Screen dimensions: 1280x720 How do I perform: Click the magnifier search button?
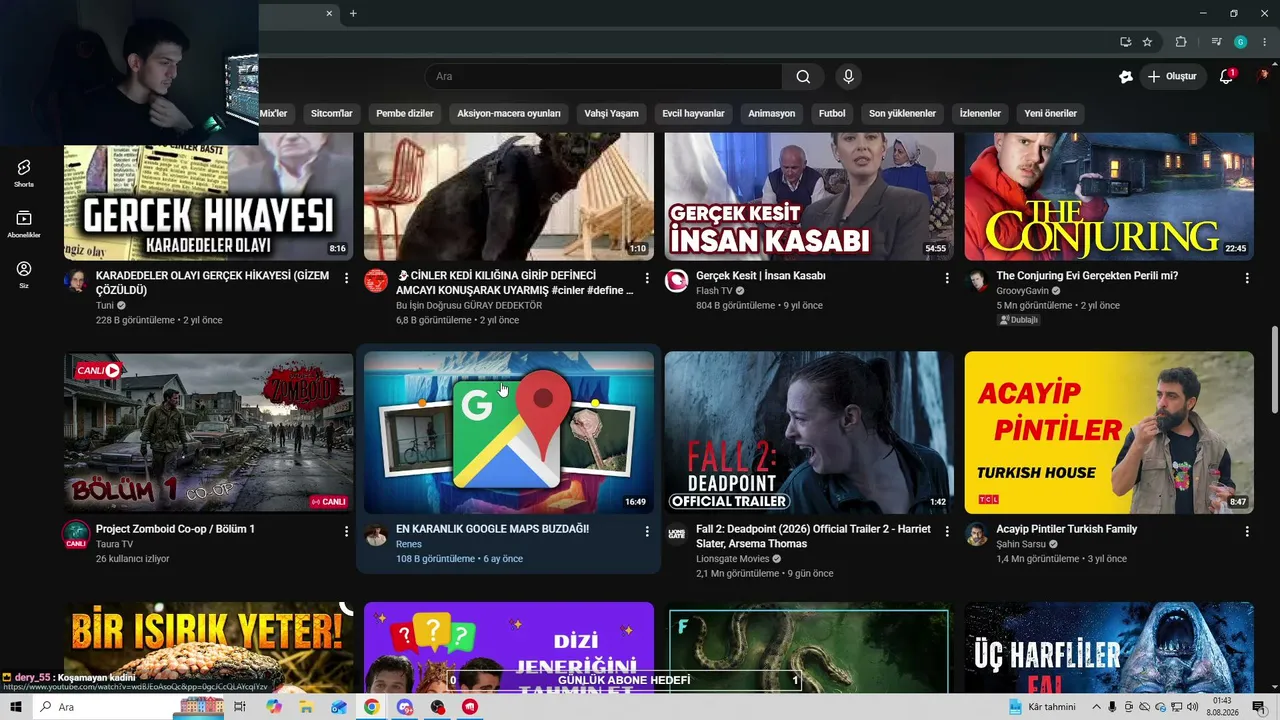(x=803, y=77)
